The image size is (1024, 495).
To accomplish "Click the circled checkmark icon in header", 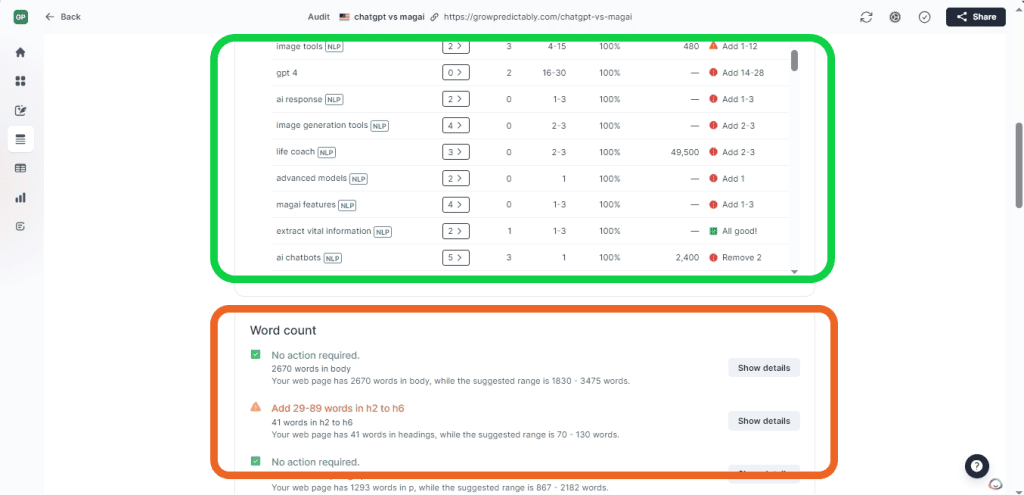I will (x=924, y=18).
